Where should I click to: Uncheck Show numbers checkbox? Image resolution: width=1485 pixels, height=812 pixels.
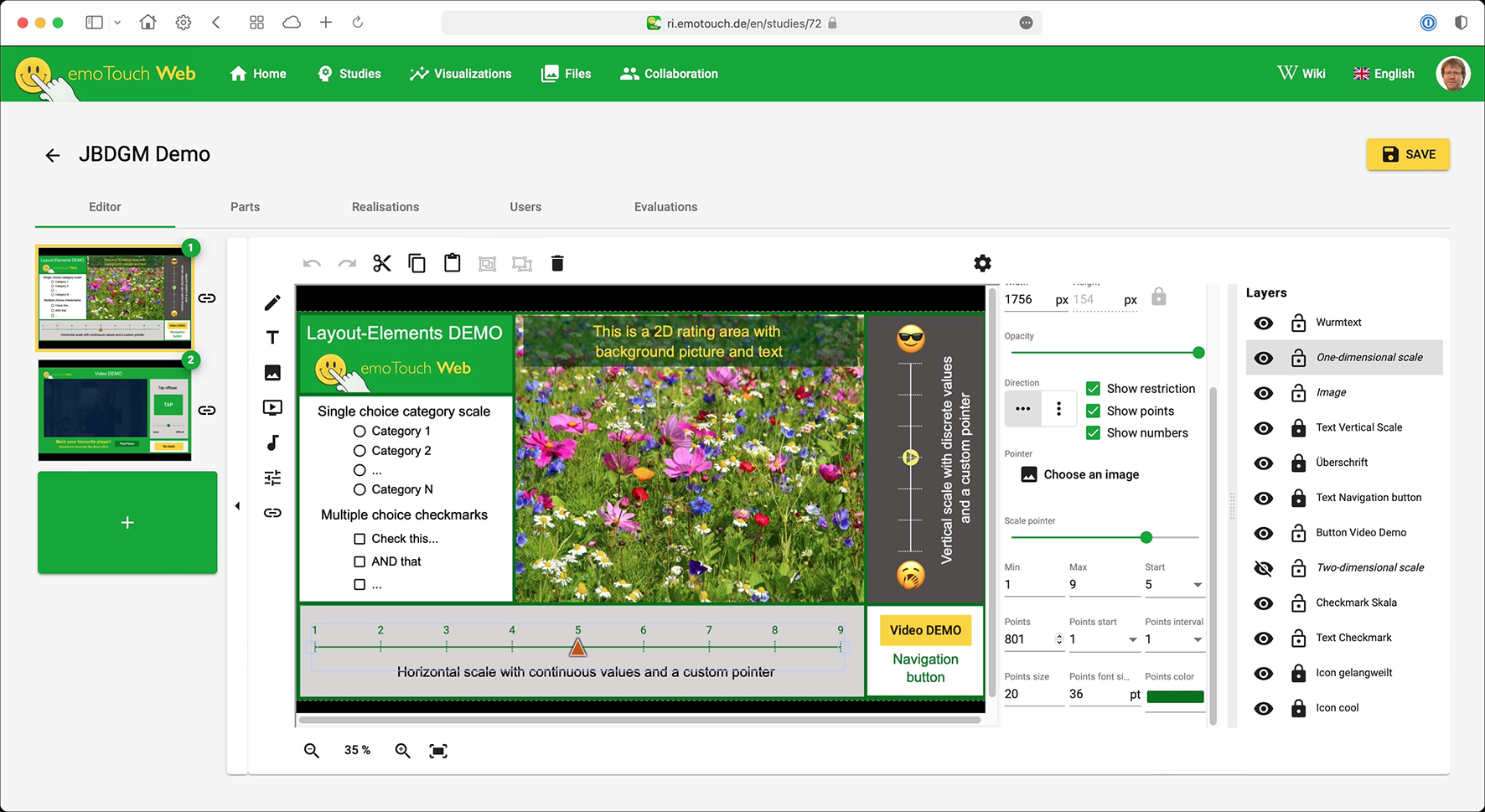click(1093, 432)
